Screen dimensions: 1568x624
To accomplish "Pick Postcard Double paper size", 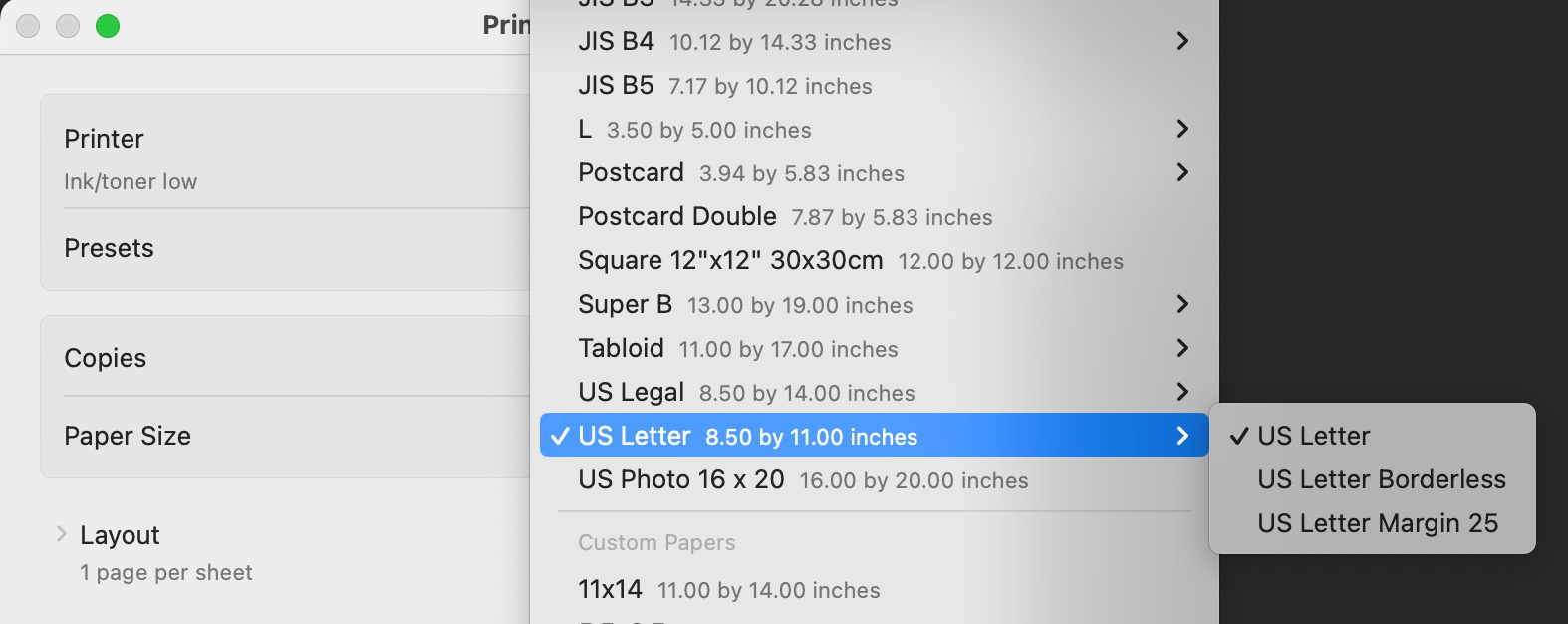I will pos(784,217).
